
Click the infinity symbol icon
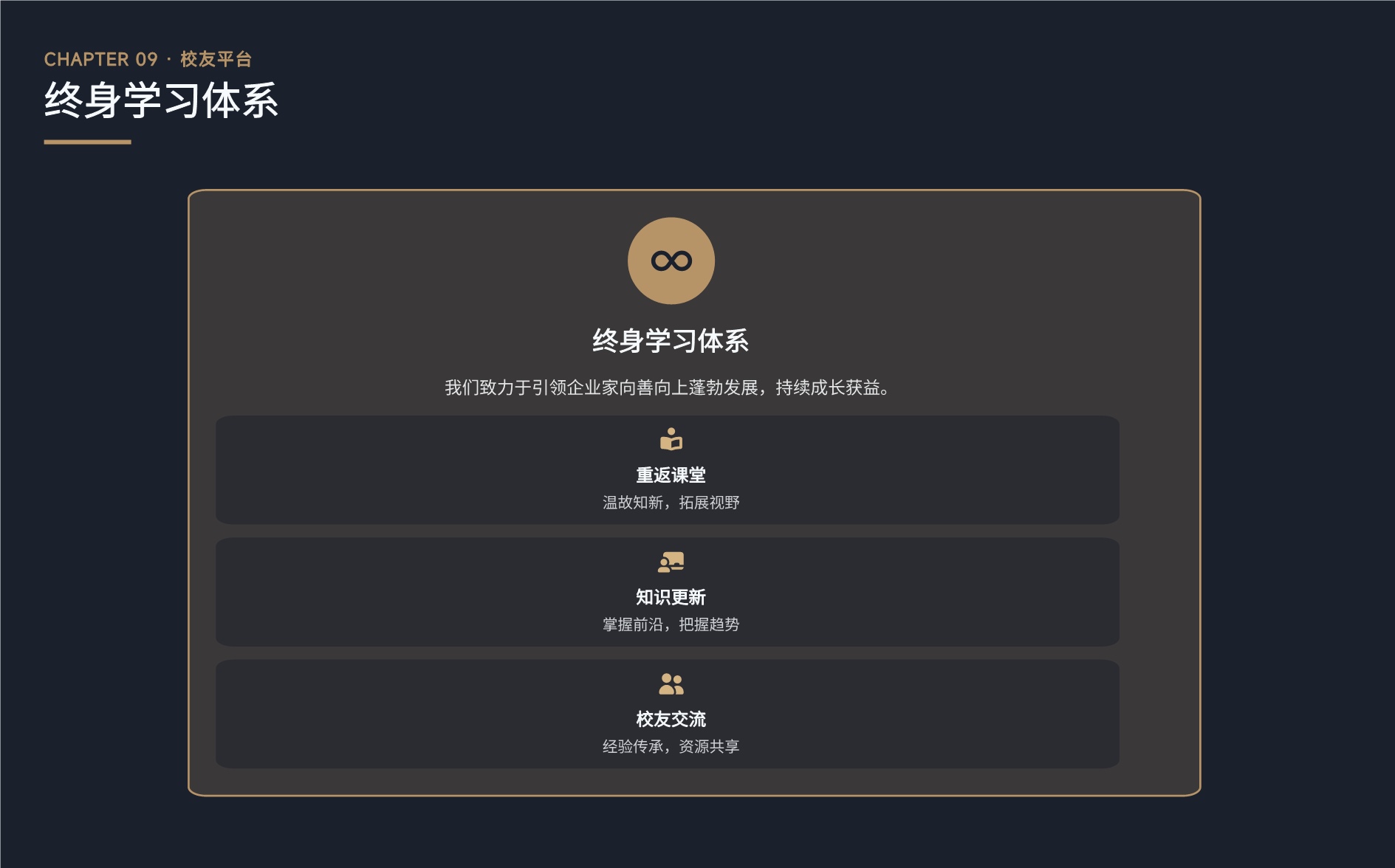pos(671,261)
